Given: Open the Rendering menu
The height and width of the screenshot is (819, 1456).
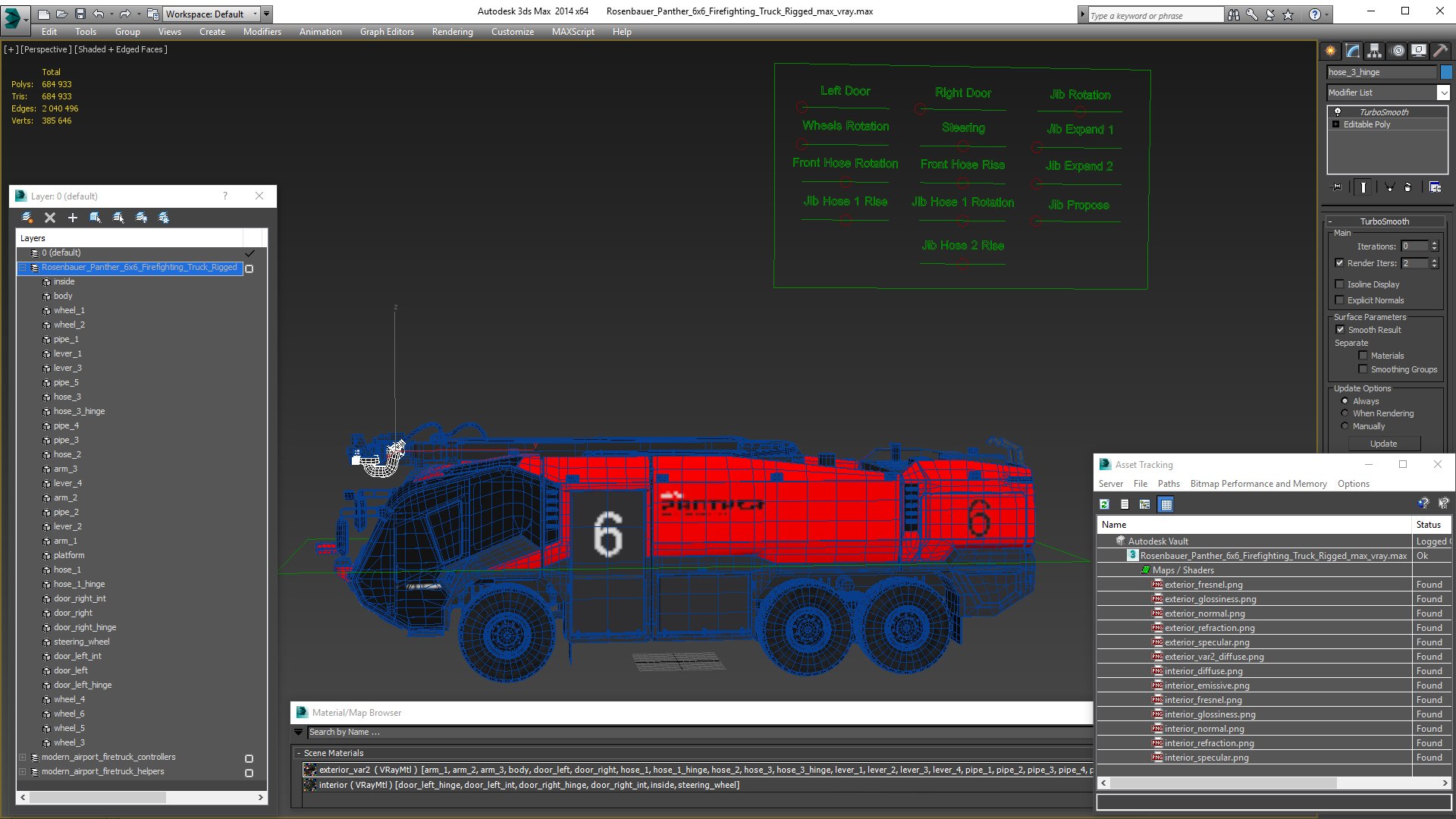Looking at the screenshot, I should (x=453, y=32).
